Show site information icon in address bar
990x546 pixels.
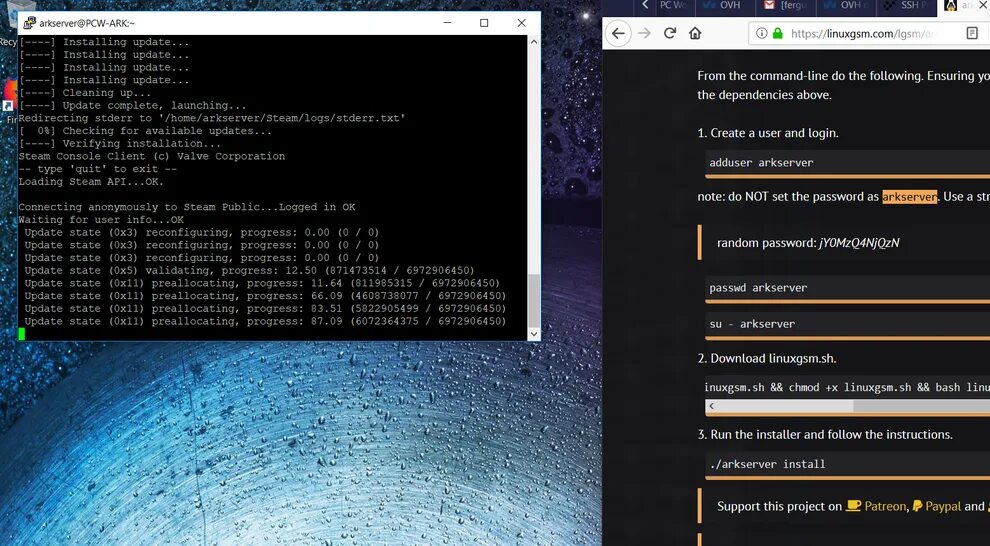(761, 33)
